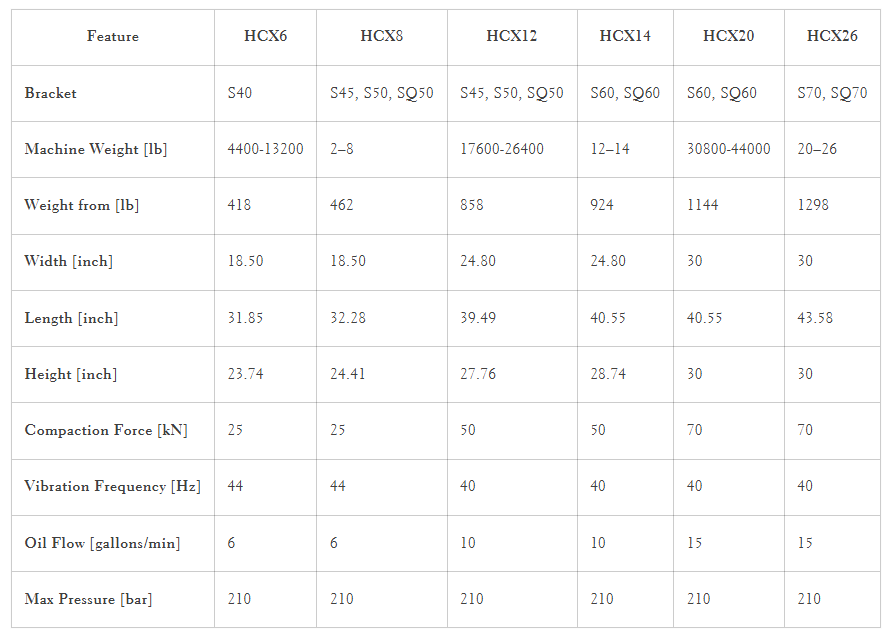Select the Bracket row label

pyautogui.click(x=50, y=93)
